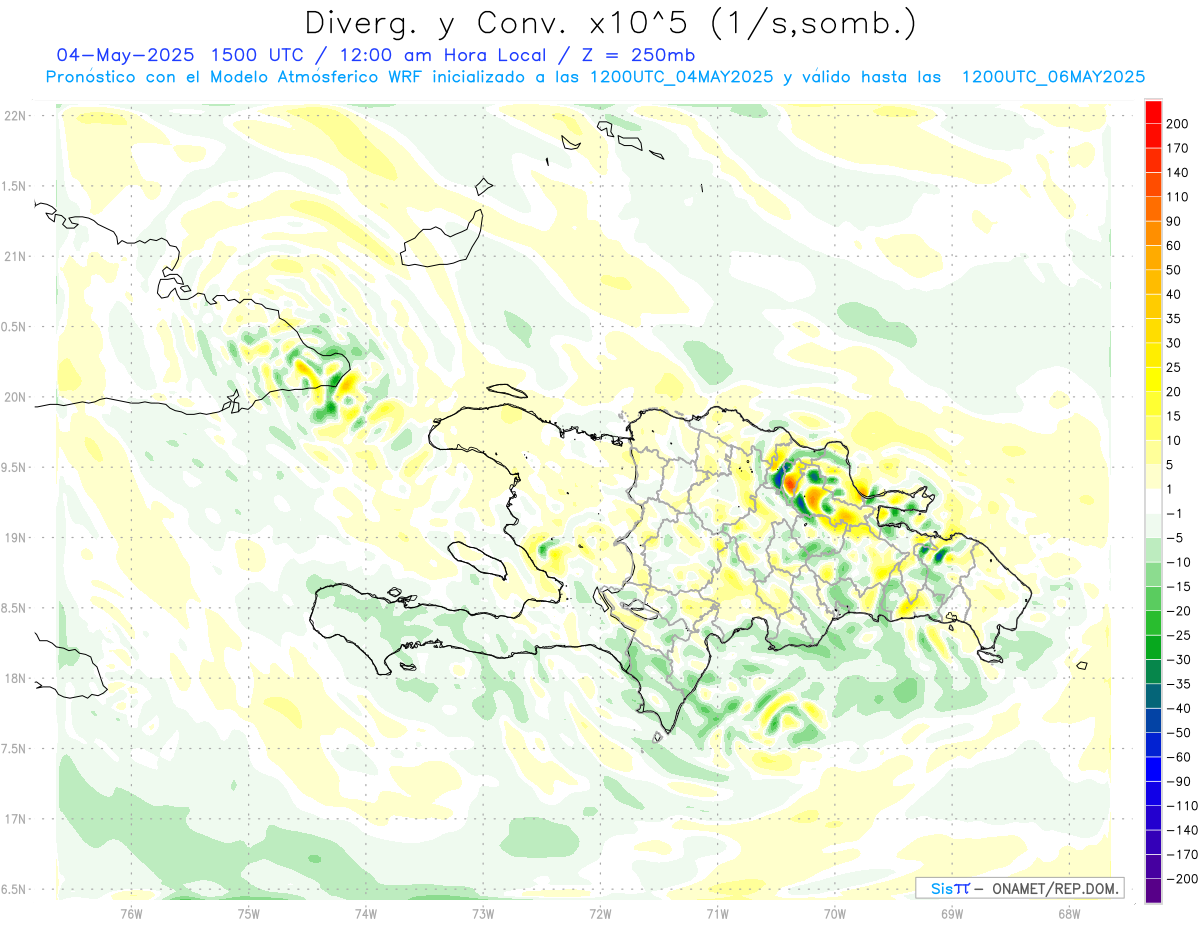Click the "70W" longitude label
Screen dimensions: 1200x927
pos(834,914)
